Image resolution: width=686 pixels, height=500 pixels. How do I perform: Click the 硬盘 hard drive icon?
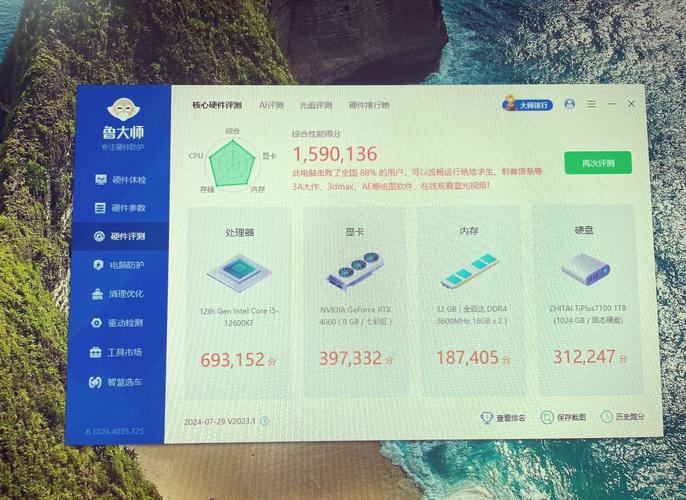[585, 270]
